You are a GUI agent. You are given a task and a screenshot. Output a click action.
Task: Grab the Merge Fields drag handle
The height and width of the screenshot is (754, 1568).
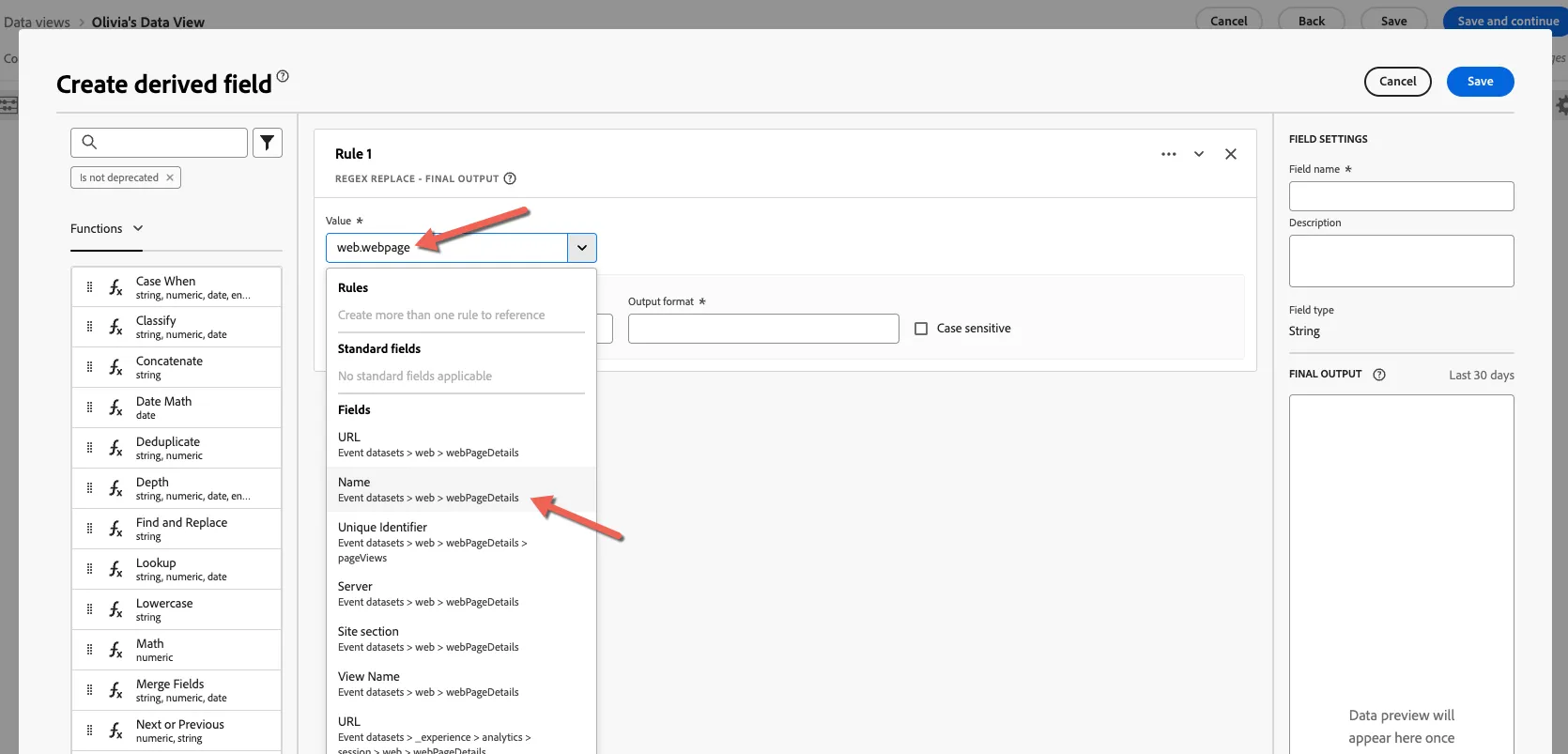point(89,690)
